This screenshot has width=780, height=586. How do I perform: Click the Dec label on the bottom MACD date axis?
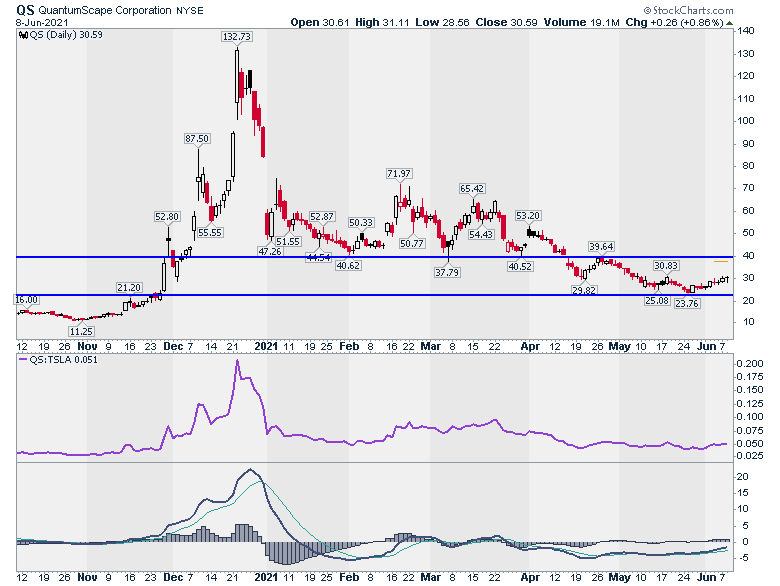(x=173, y=578)
